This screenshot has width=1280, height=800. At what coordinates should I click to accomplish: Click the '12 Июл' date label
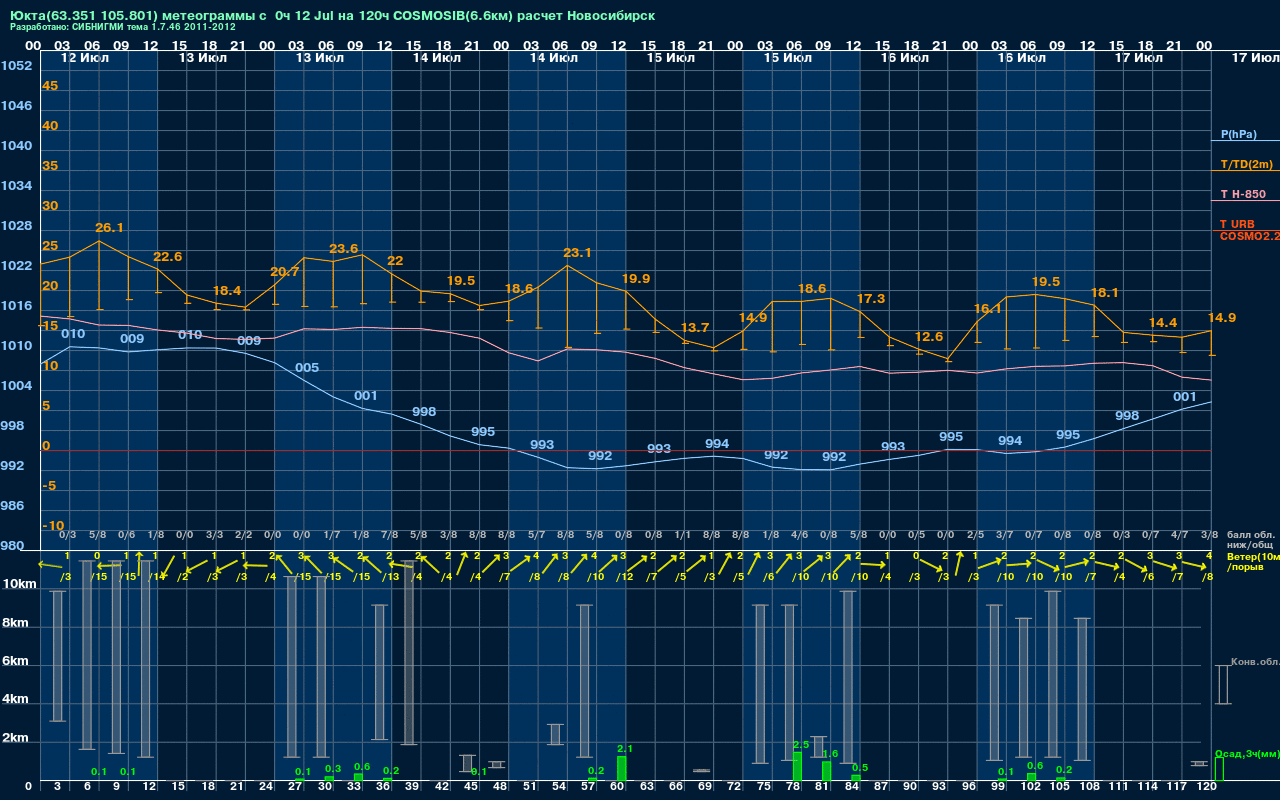click(x=84, y=58)
